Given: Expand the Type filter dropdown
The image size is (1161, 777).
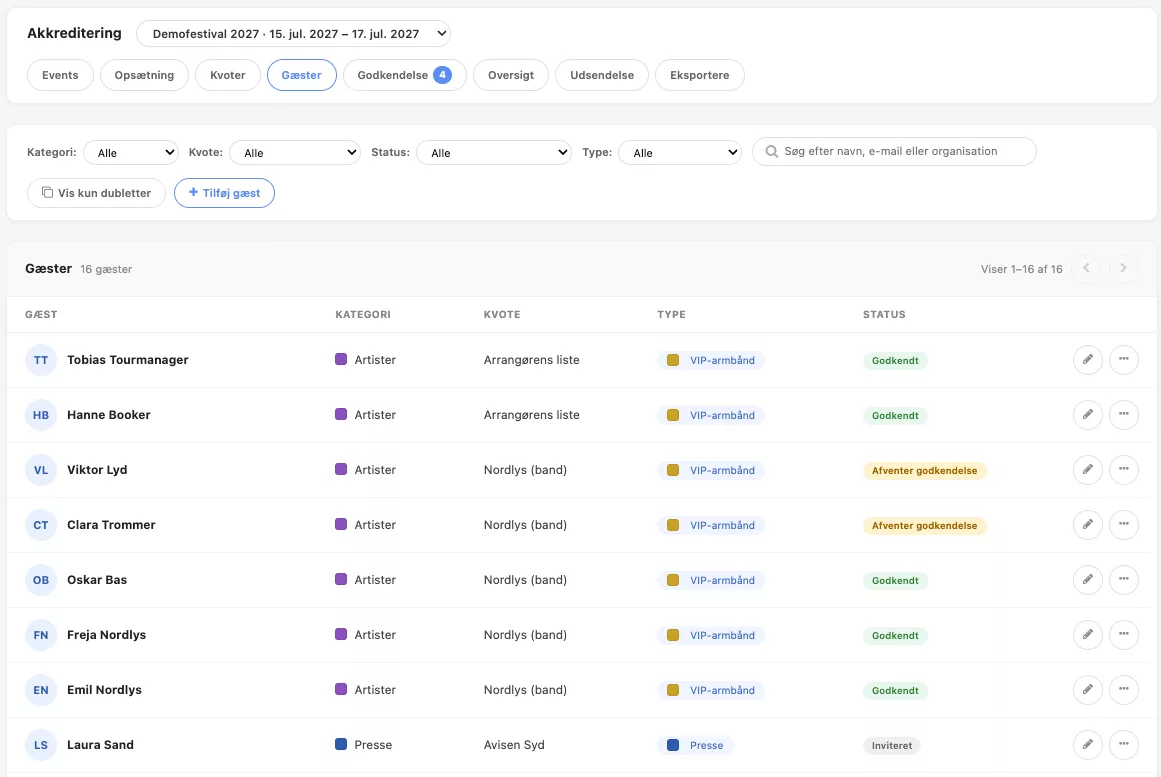Looking at the screenshot, I should click(680, 153).
